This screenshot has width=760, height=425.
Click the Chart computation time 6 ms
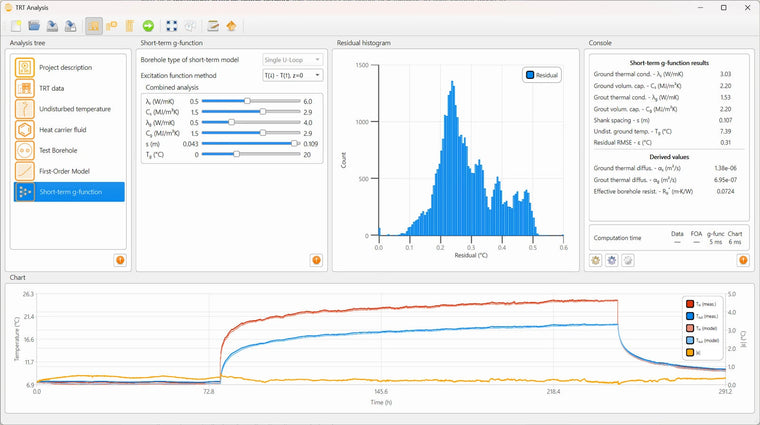[x=735, y=242]
